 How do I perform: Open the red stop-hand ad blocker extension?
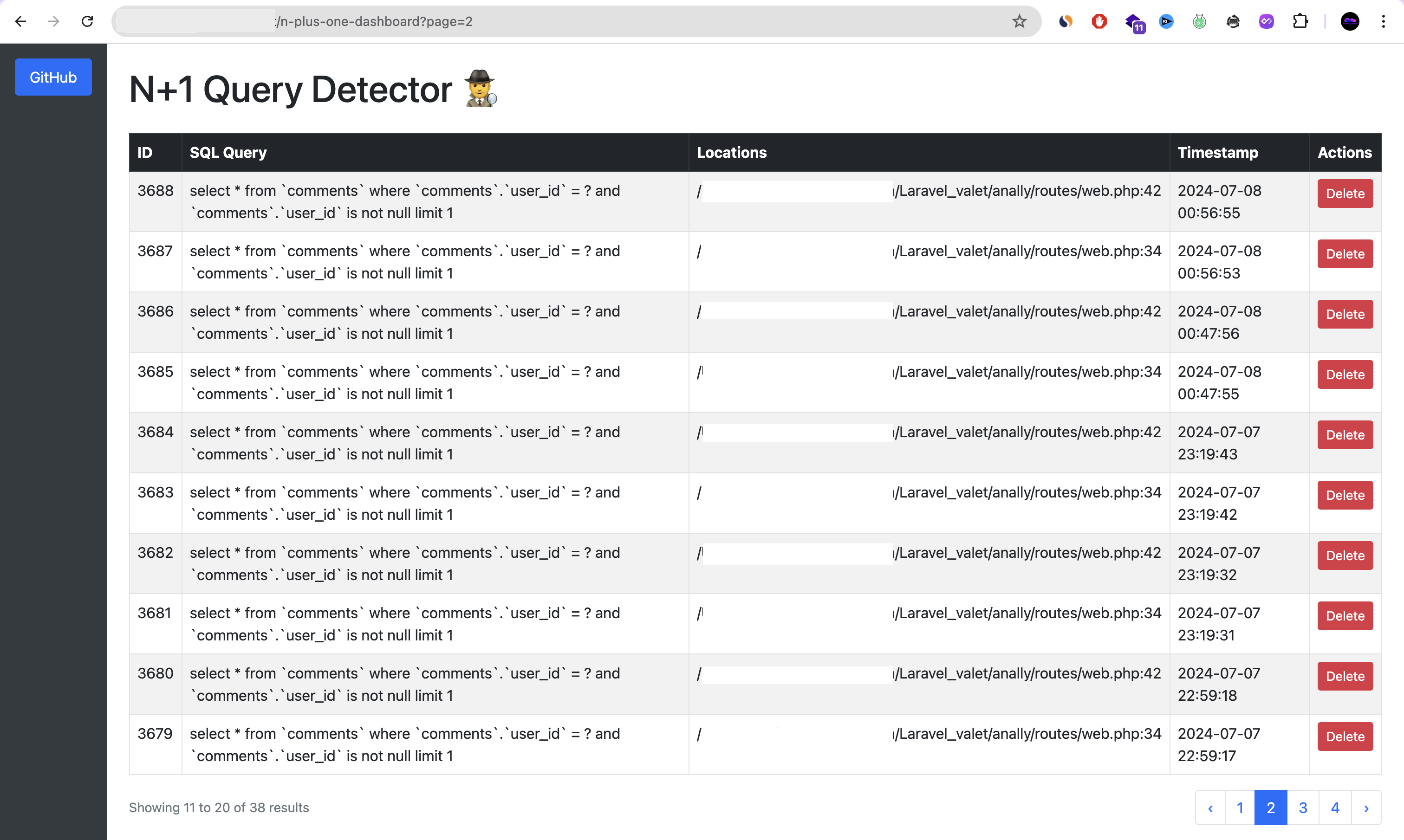click(x=1099, y=21)
